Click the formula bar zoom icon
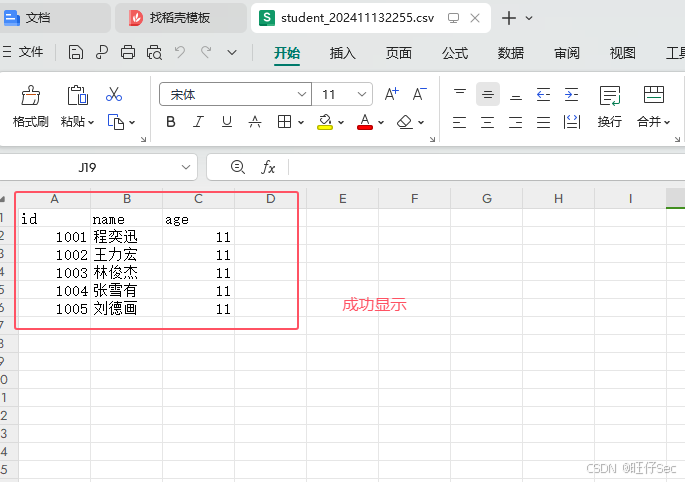This screenshot has height=482, width=685. pos(238,167)
